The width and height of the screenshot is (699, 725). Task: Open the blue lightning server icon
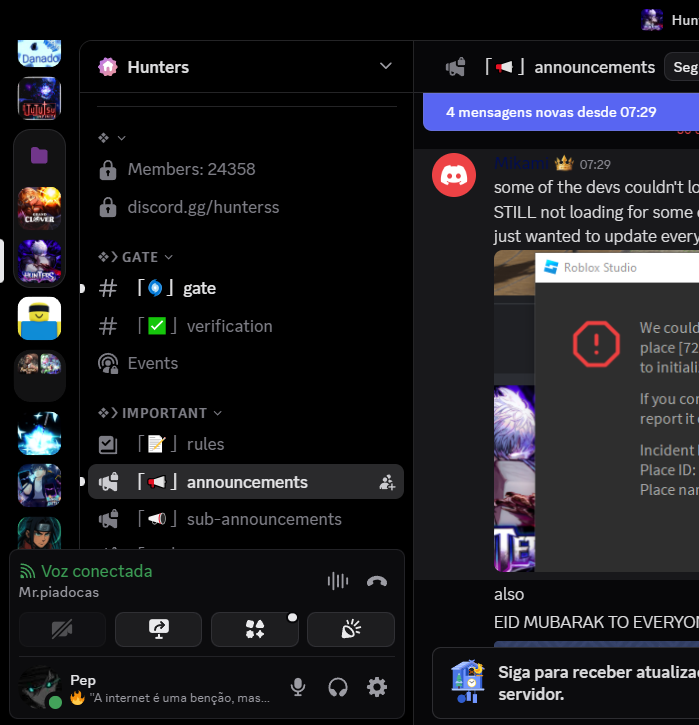click(39, 433)
